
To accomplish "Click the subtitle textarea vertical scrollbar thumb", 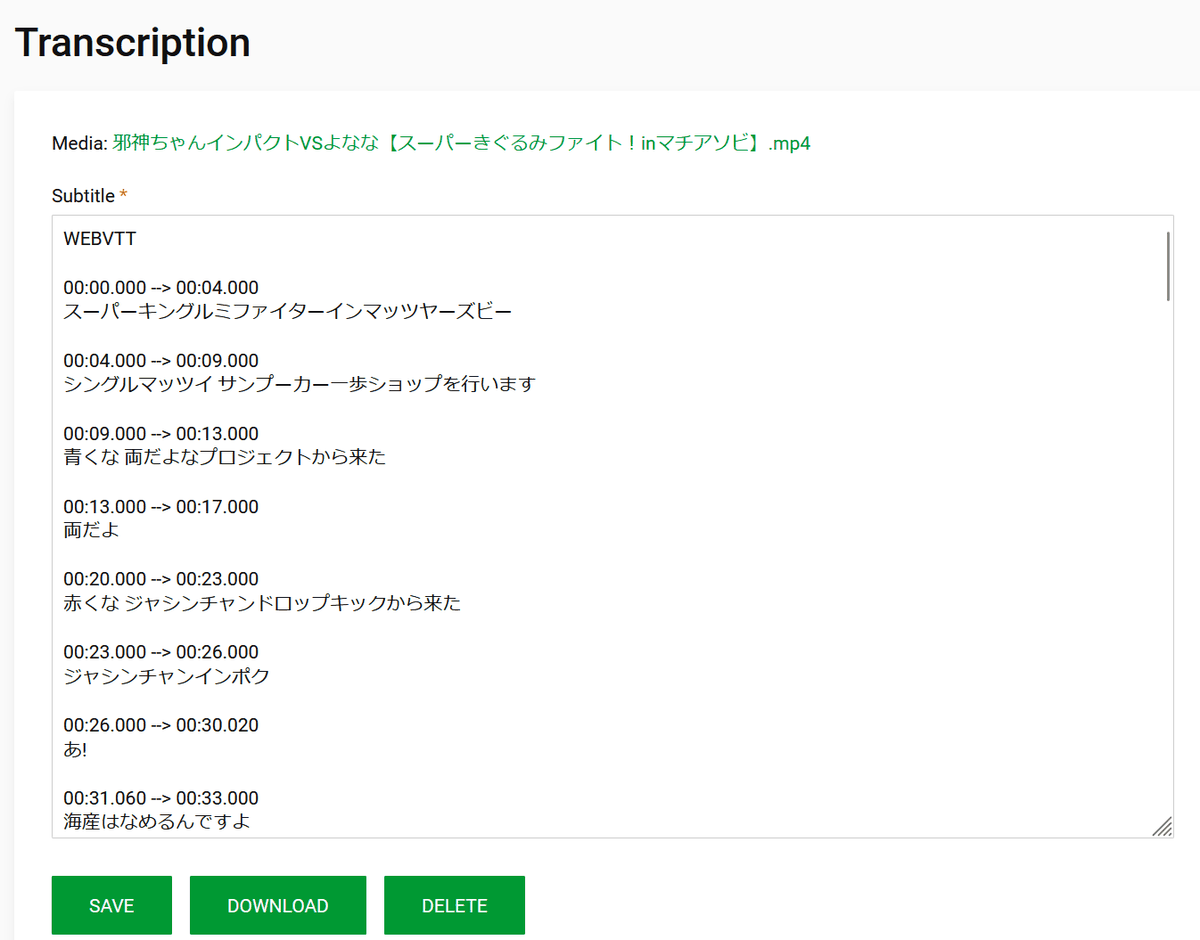I will [x=1166, y=266].
